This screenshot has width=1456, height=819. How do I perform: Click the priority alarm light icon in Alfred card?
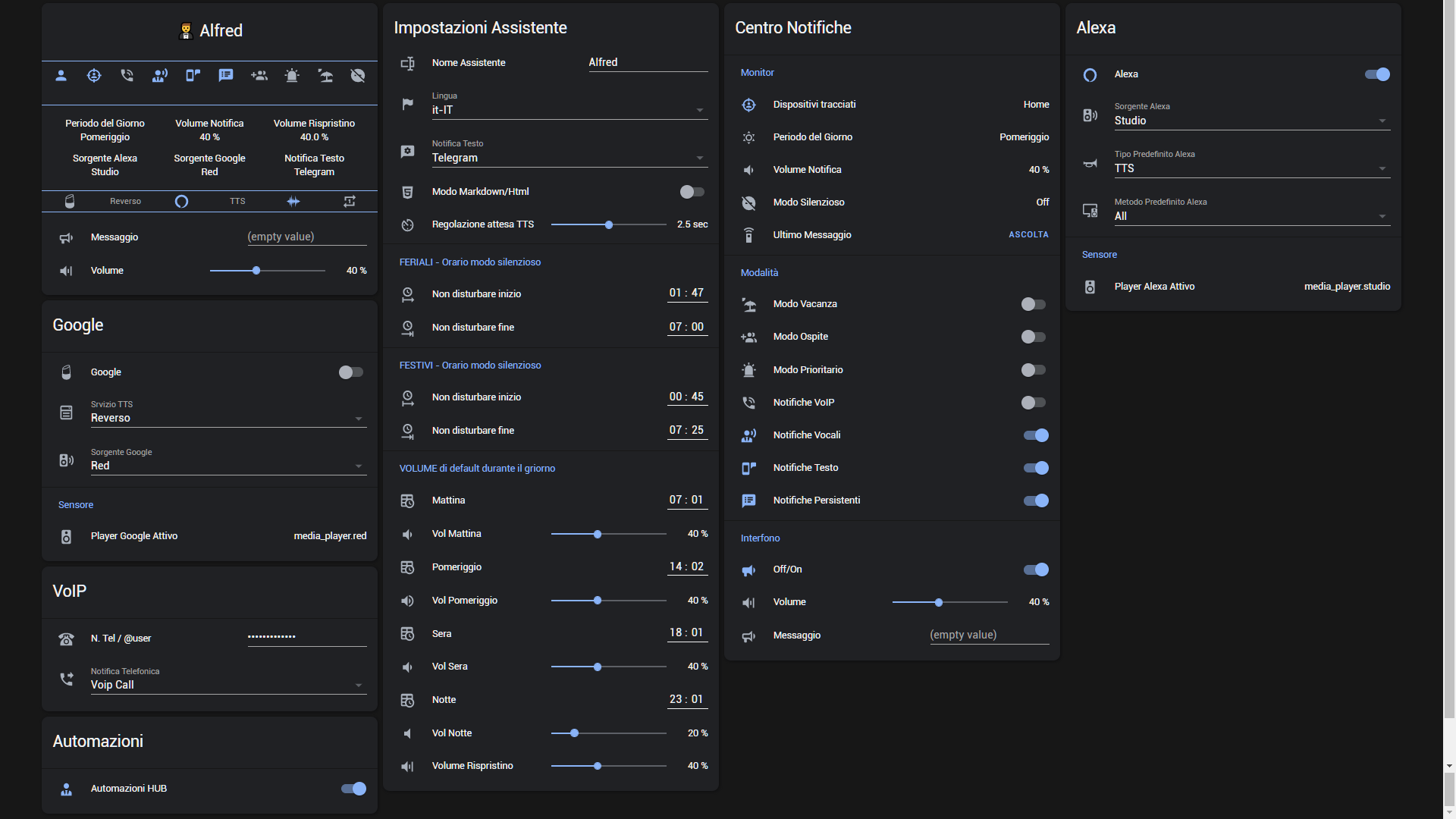292,75
